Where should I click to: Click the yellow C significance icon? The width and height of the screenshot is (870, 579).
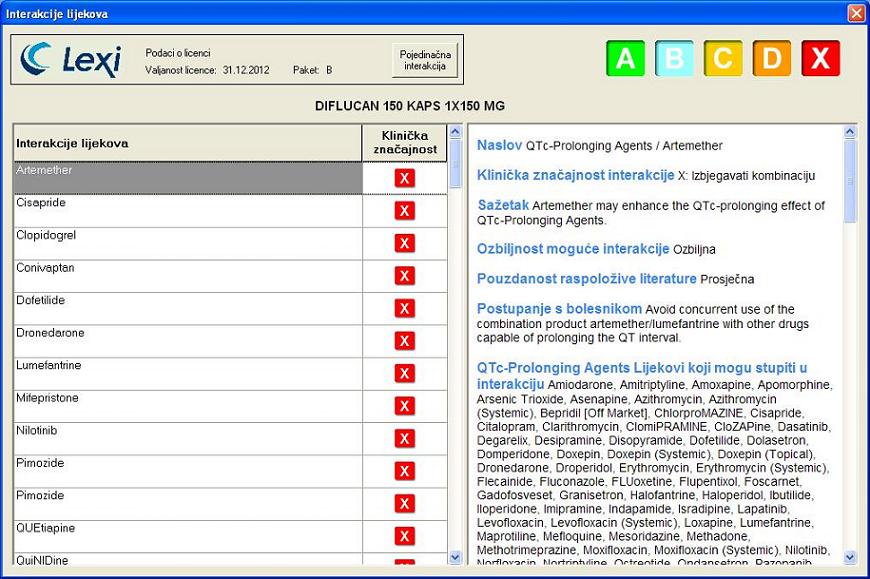pyautogui.click(x=723, y=58)
